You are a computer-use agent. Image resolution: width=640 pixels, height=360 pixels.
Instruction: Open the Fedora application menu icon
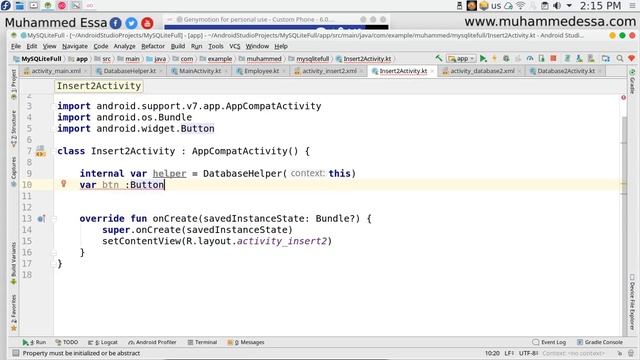(x=6, y=5)
